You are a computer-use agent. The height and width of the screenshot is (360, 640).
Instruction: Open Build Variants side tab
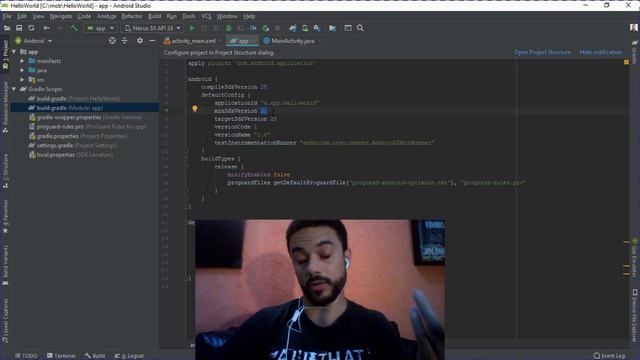pos(5,265)
